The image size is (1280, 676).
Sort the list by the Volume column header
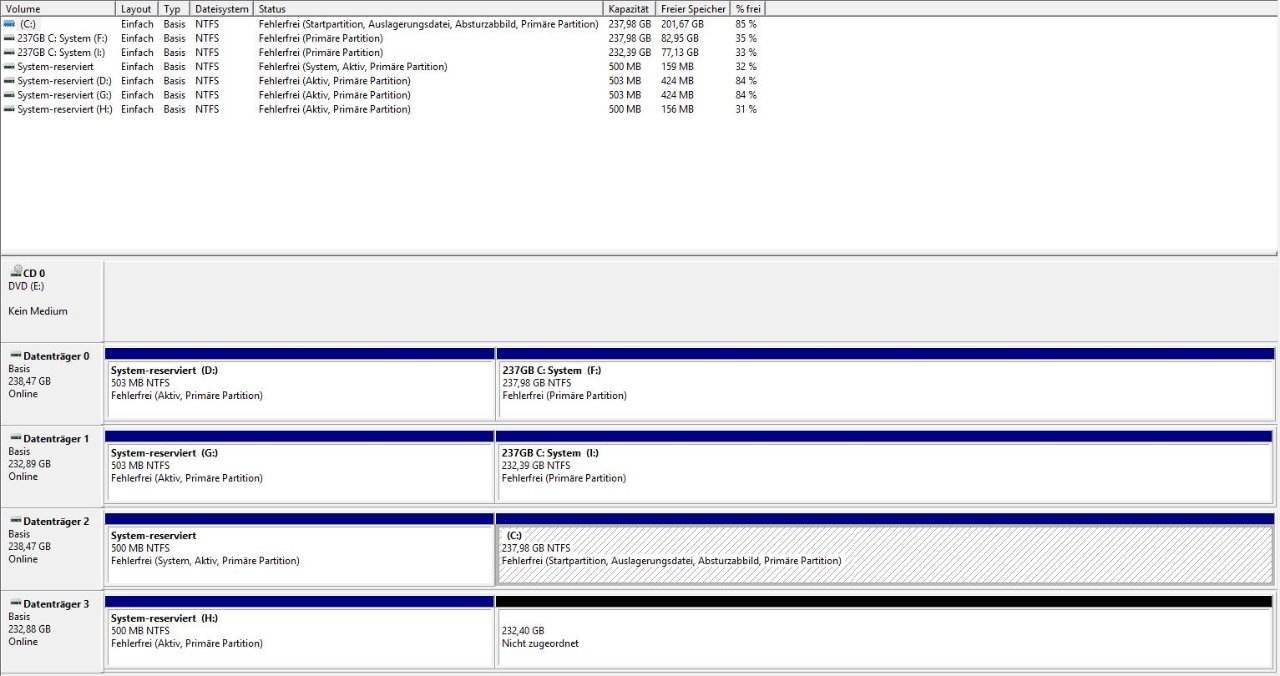[x=58, y=8]
